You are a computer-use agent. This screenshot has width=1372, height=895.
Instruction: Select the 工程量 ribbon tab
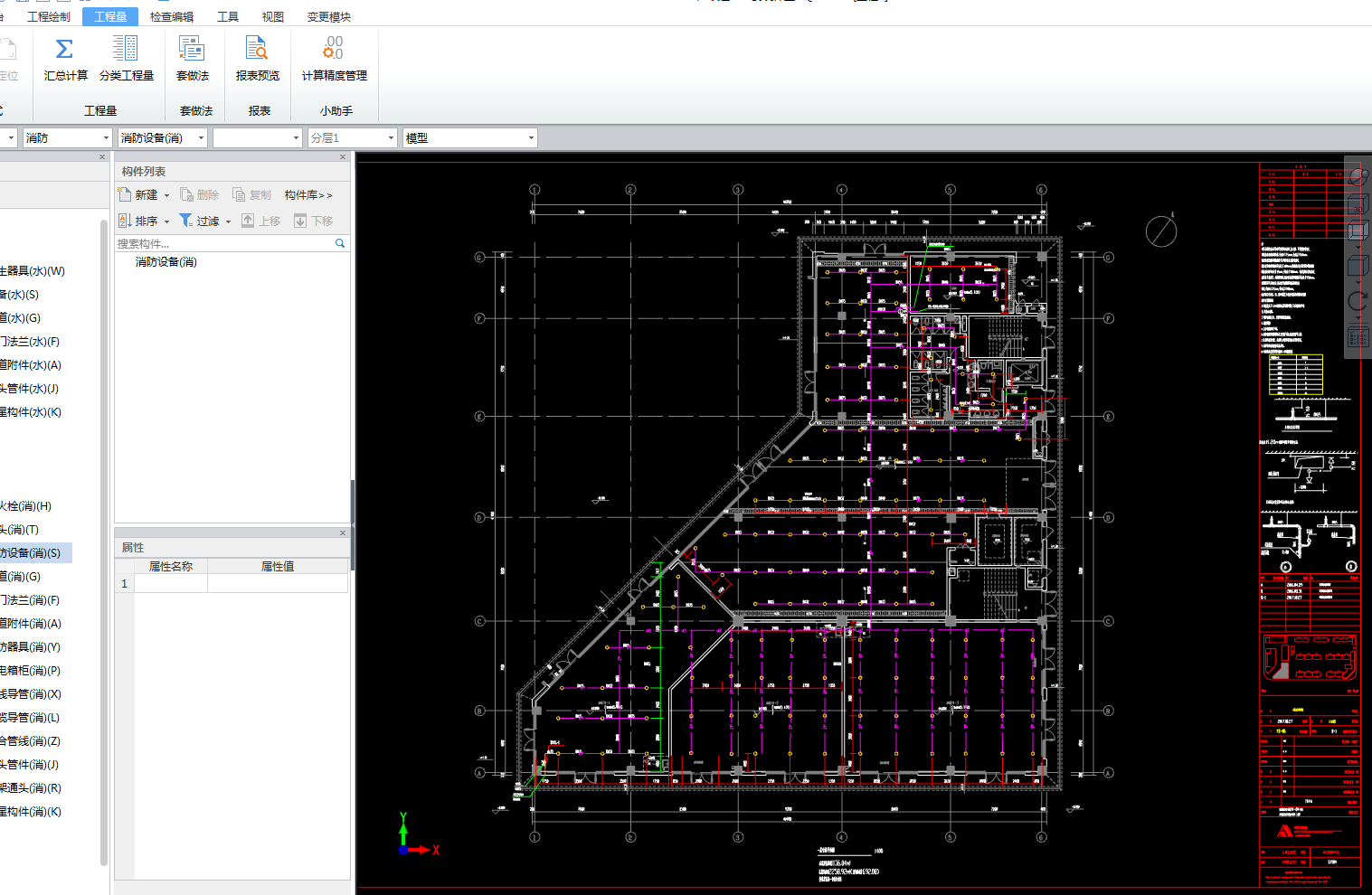pyautogui.click(x=110, y=17)
